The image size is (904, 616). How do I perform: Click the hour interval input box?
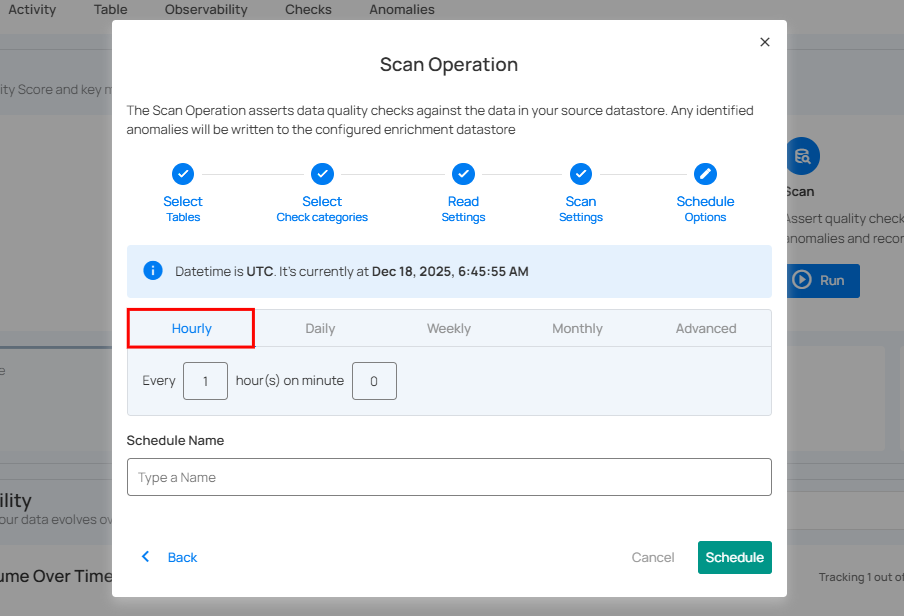206,381
